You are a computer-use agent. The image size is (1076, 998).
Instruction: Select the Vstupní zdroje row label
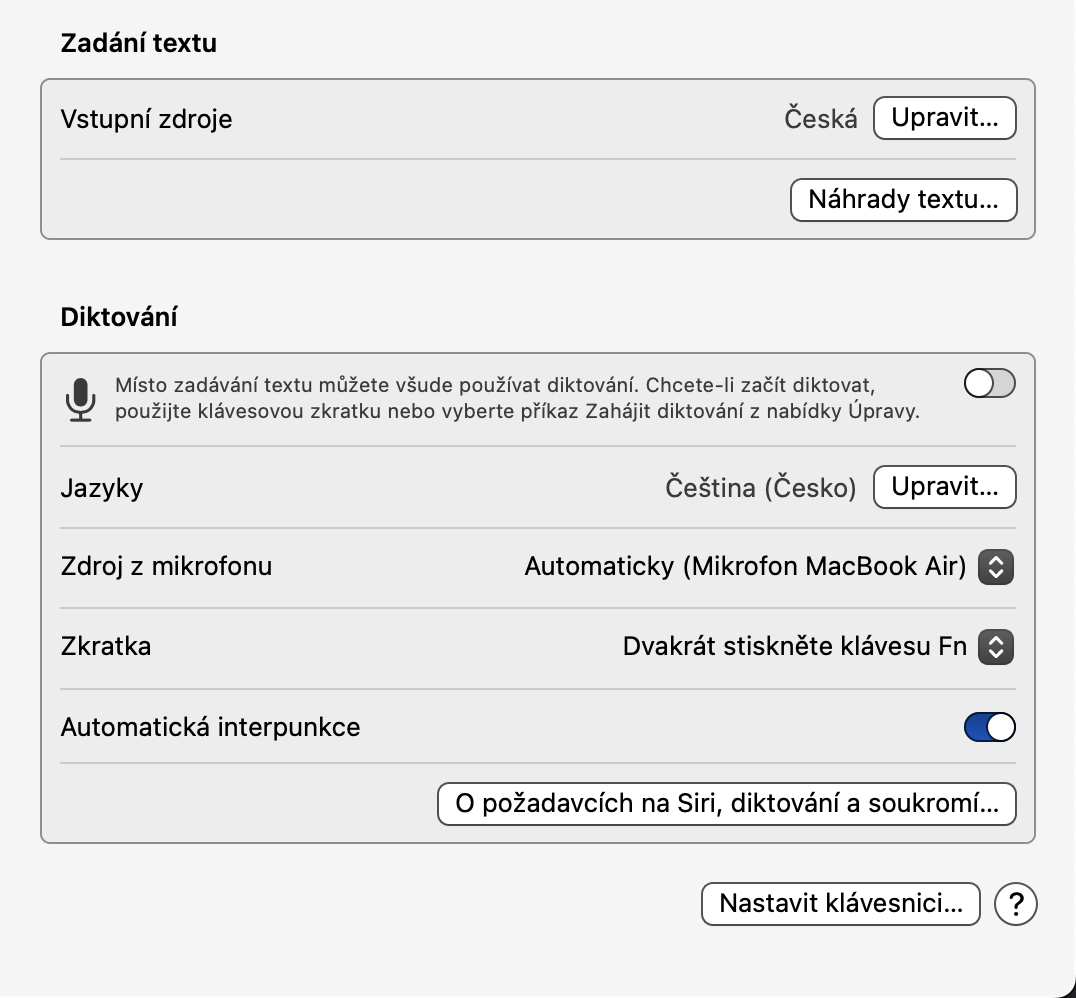(x=146, y=120)
